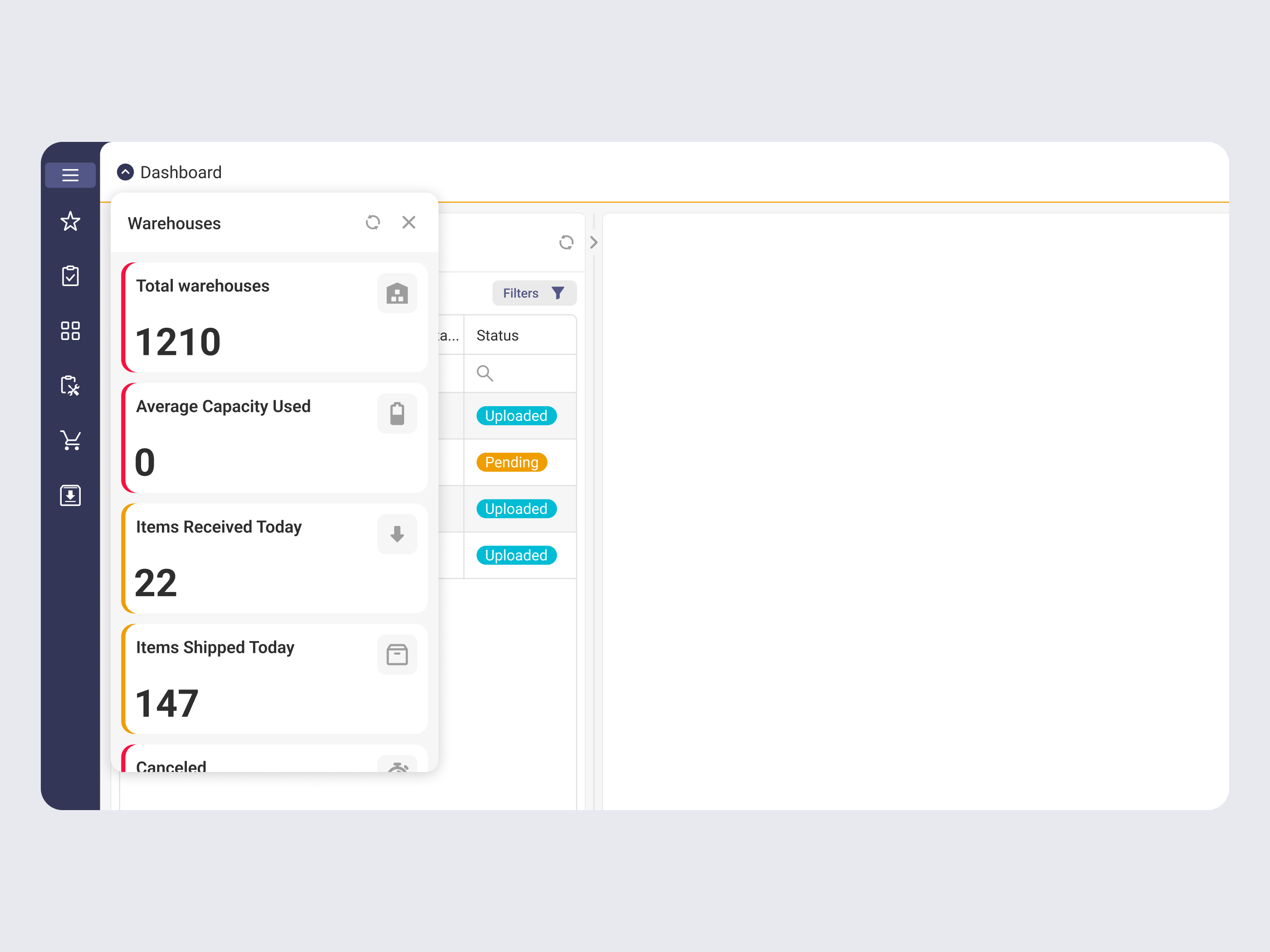Select the grid dashboard icon in sidebar
The height and width of the screenshot is (952, 1270).
[x=70, y=330]
